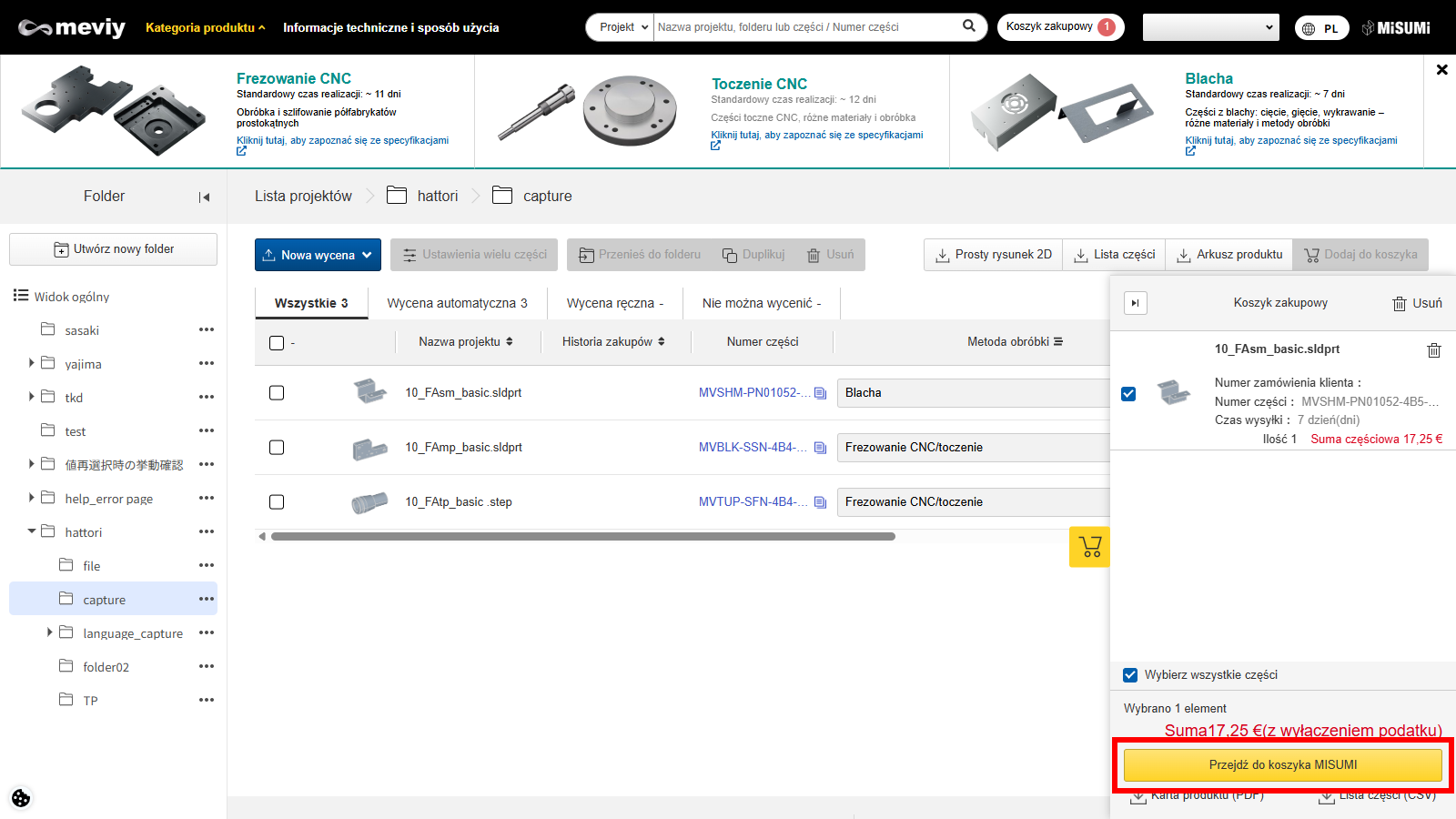Uncheck Wybierz wszystkie części checkbox

[x=1130, y=675]
